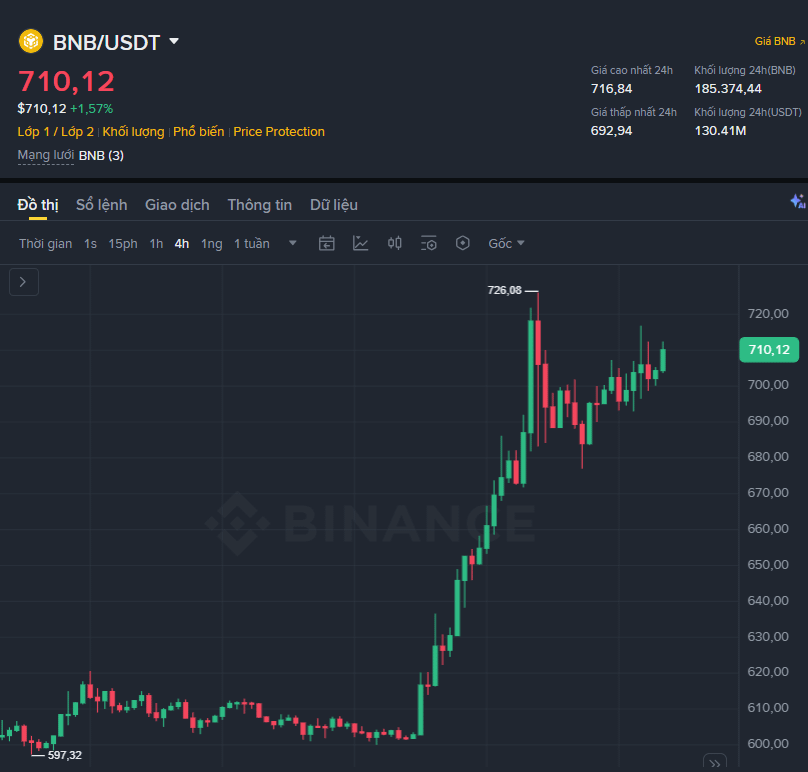
Task: Select the 1s interval
Action: [90, 244]
